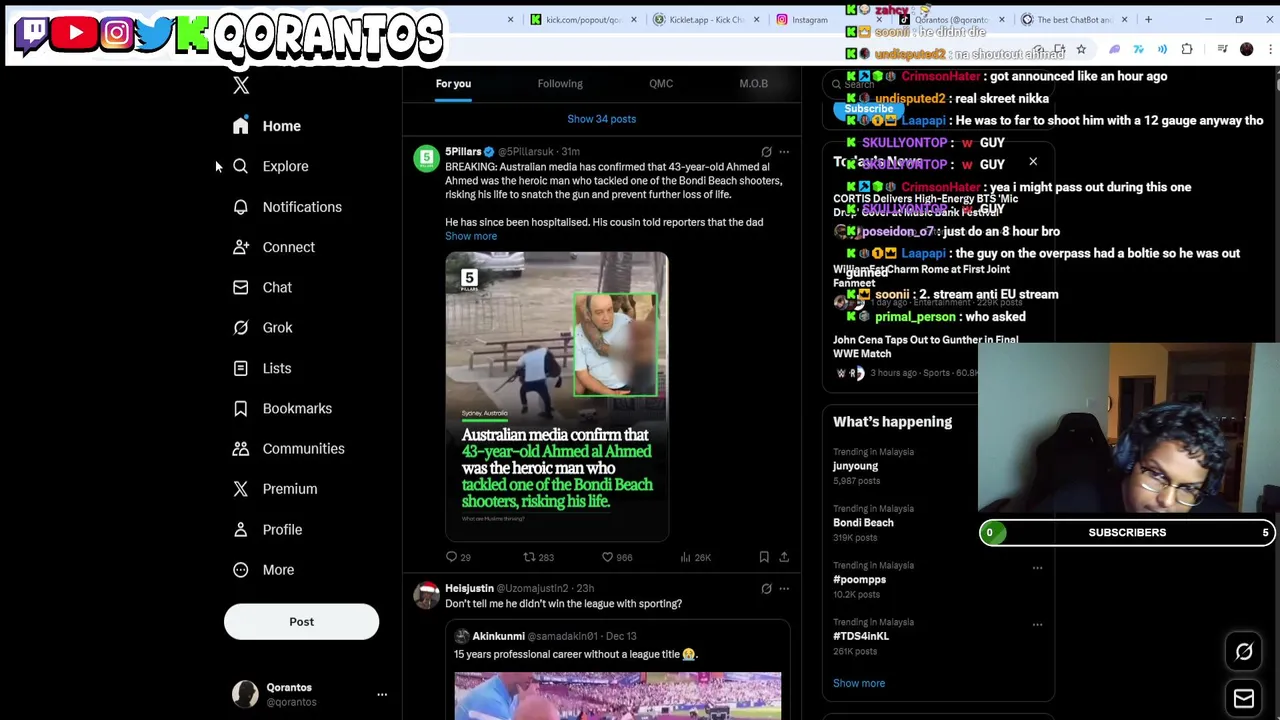Open a new browser tab with the plus button
The image size is (1280, 720).
pyautogui.click(x=1148, y=19)
